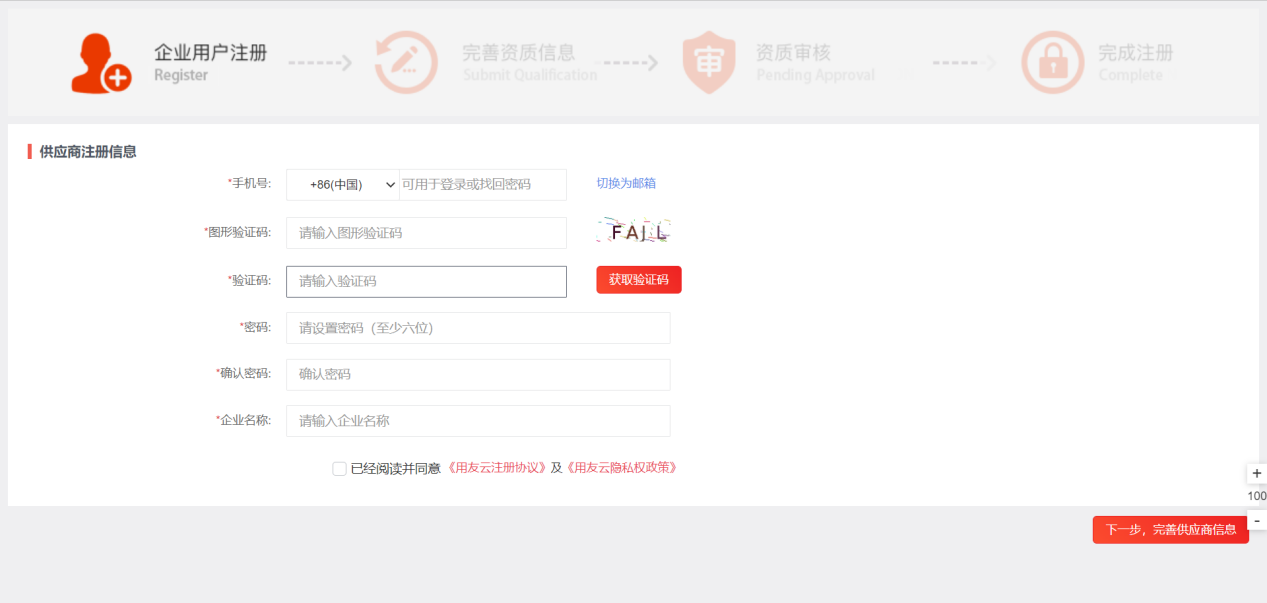Select the 完善资质信息 step label

[518, 53]
